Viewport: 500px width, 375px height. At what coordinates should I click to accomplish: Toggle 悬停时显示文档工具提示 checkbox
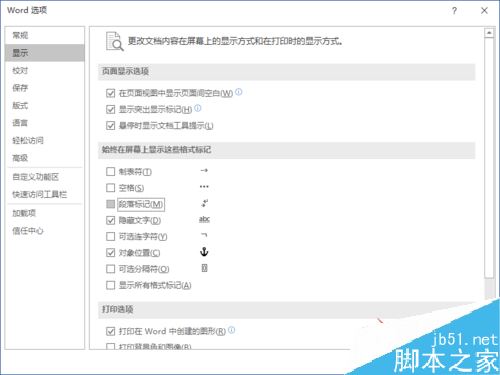110,126
